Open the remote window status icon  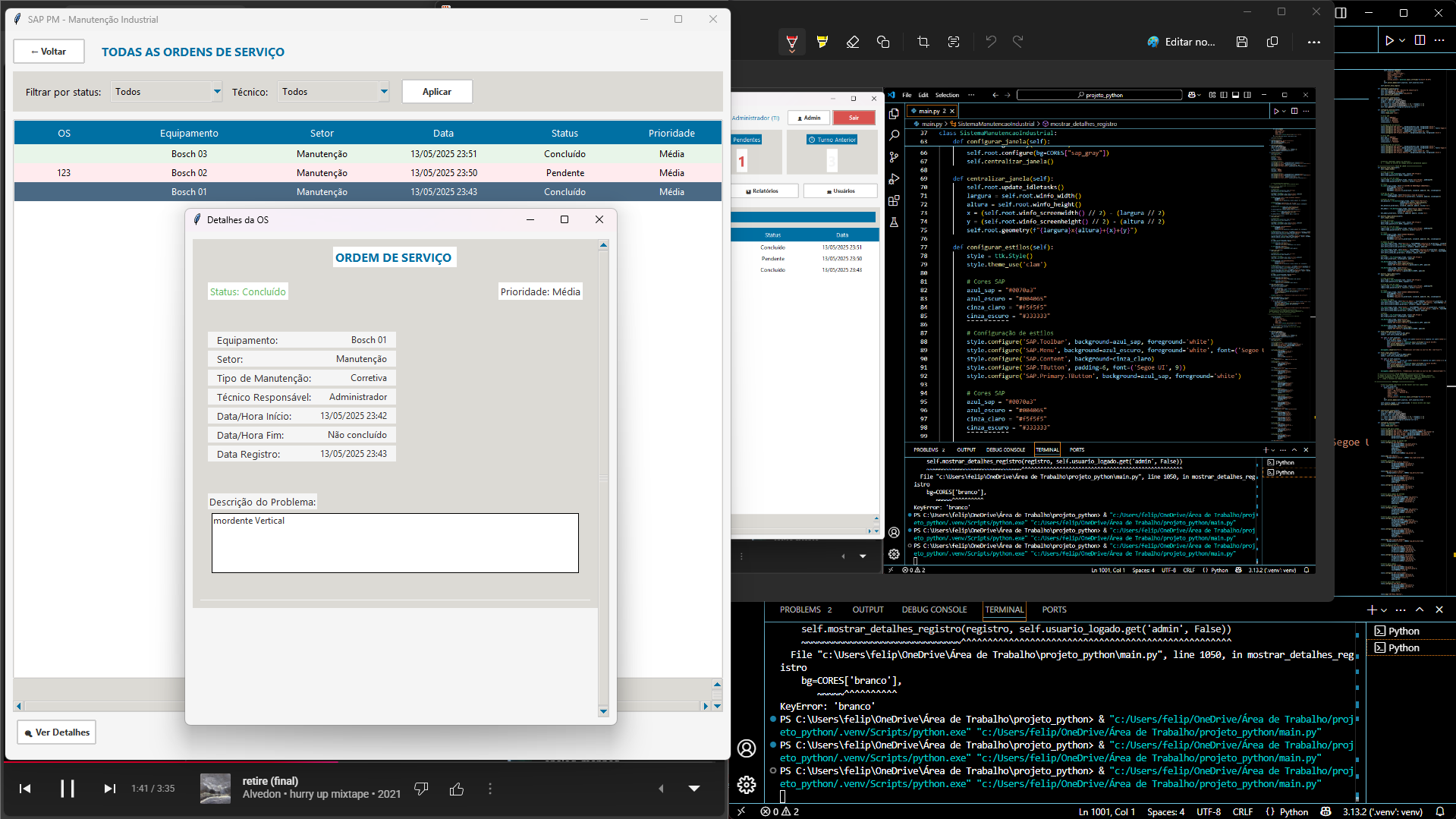741,811
